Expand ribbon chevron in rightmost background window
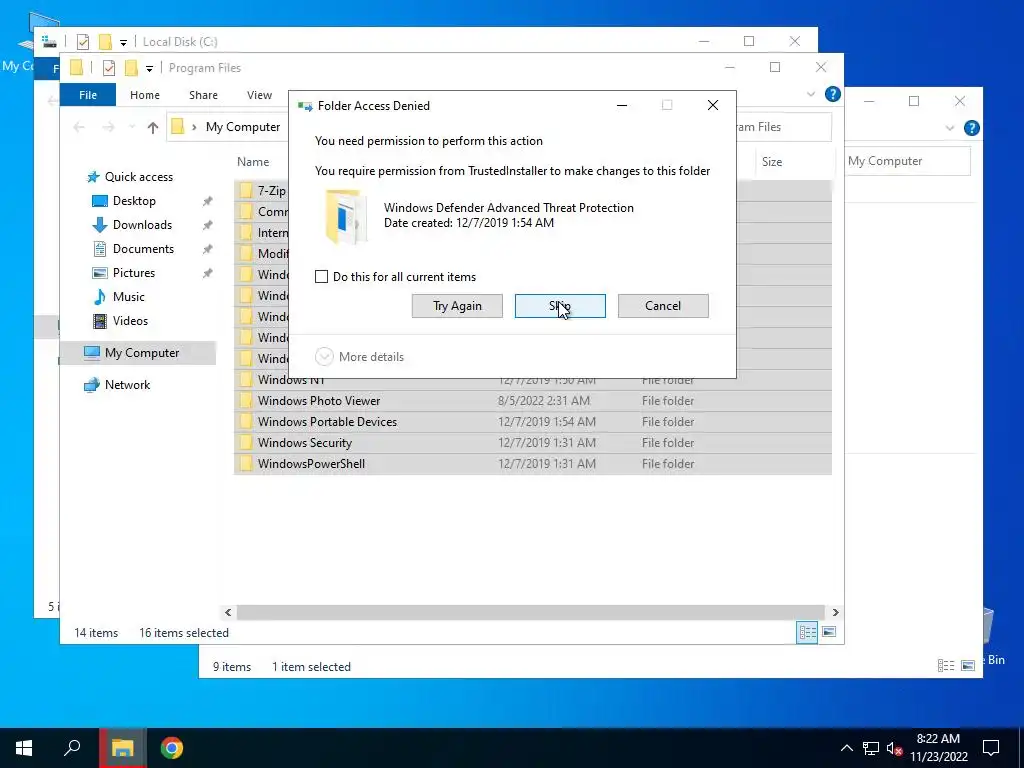The image size is (1024, 768). 950,129
